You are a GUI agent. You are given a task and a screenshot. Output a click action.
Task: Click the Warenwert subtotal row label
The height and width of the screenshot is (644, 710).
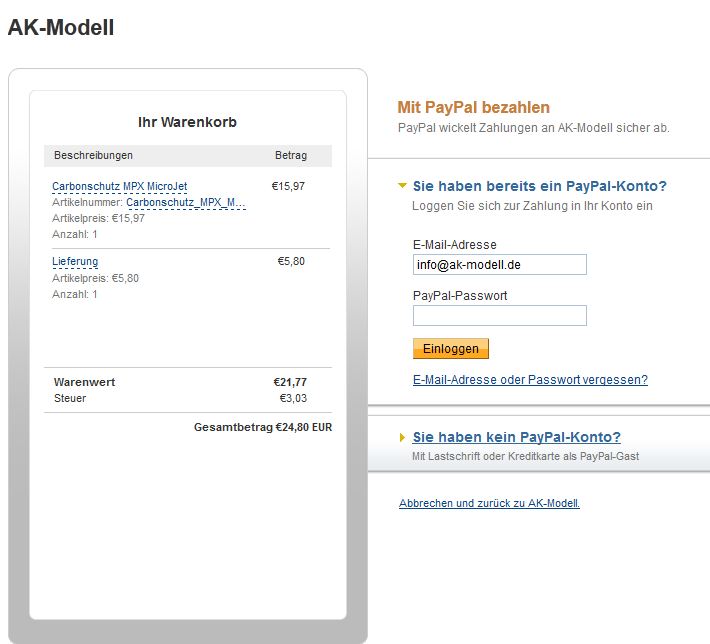[84, 382]
